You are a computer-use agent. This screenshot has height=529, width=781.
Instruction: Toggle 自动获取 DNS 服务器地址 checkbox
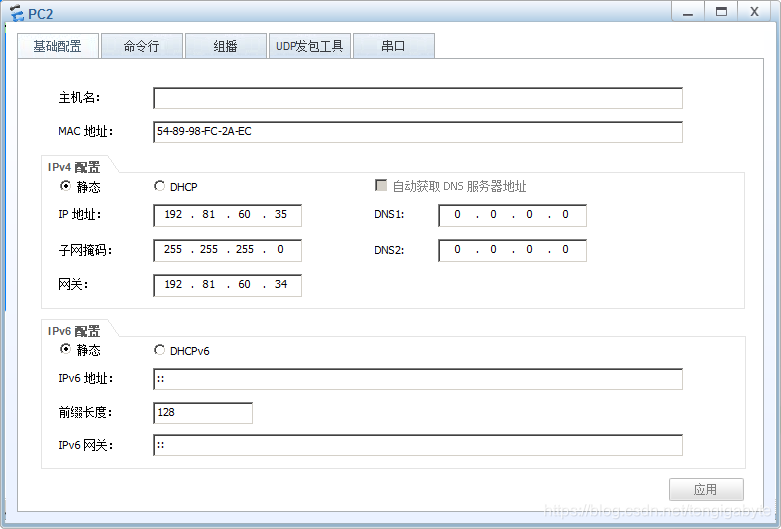point(381,186)
